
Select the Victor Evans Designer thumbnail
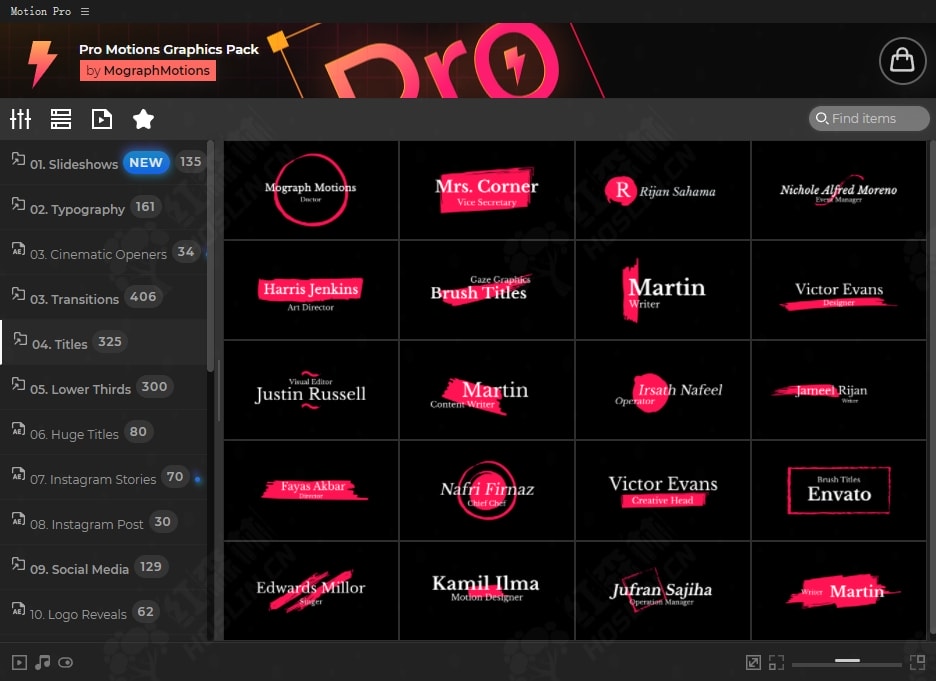click(838, 290)
